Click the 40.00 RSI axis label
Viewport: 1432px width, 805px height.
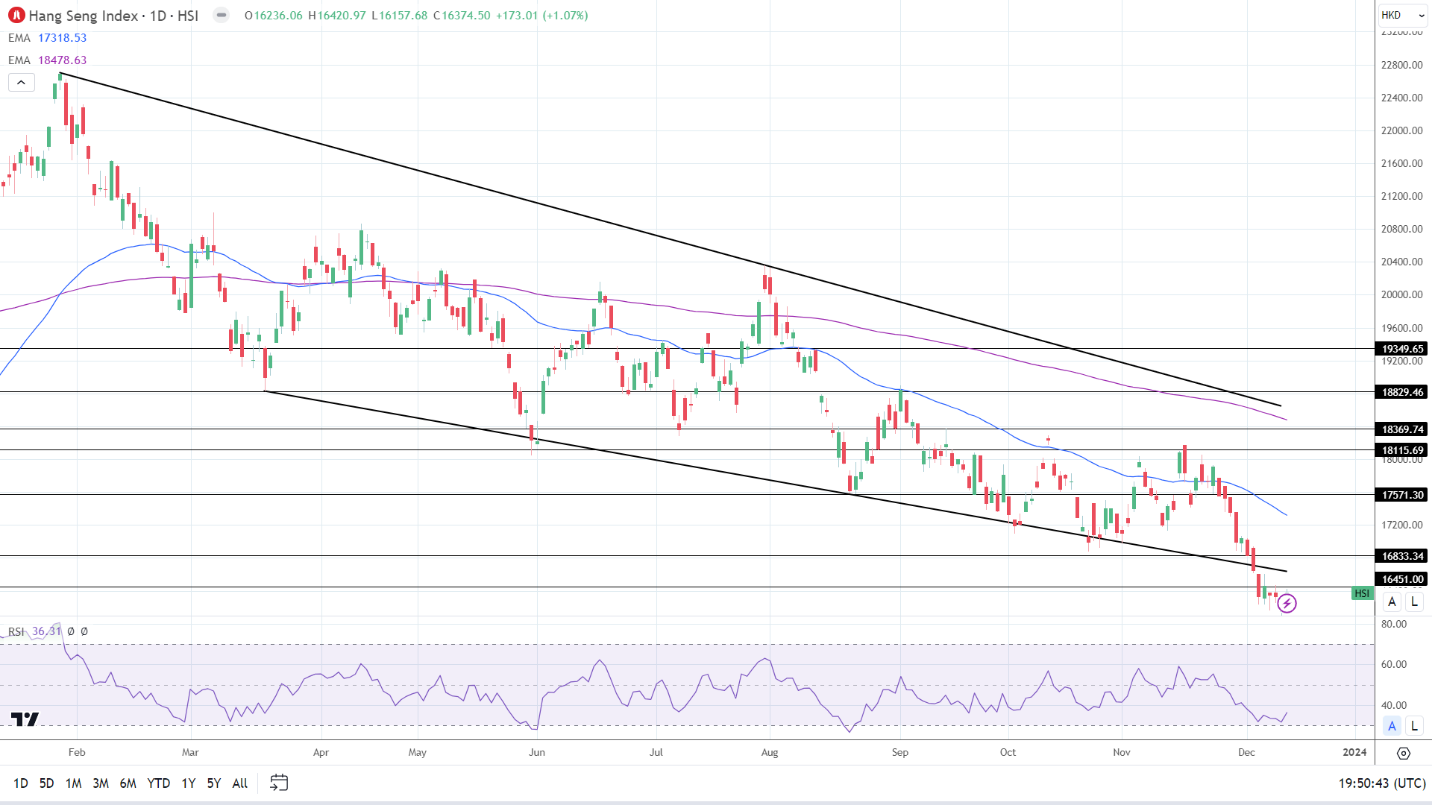tap(1394, 705)
